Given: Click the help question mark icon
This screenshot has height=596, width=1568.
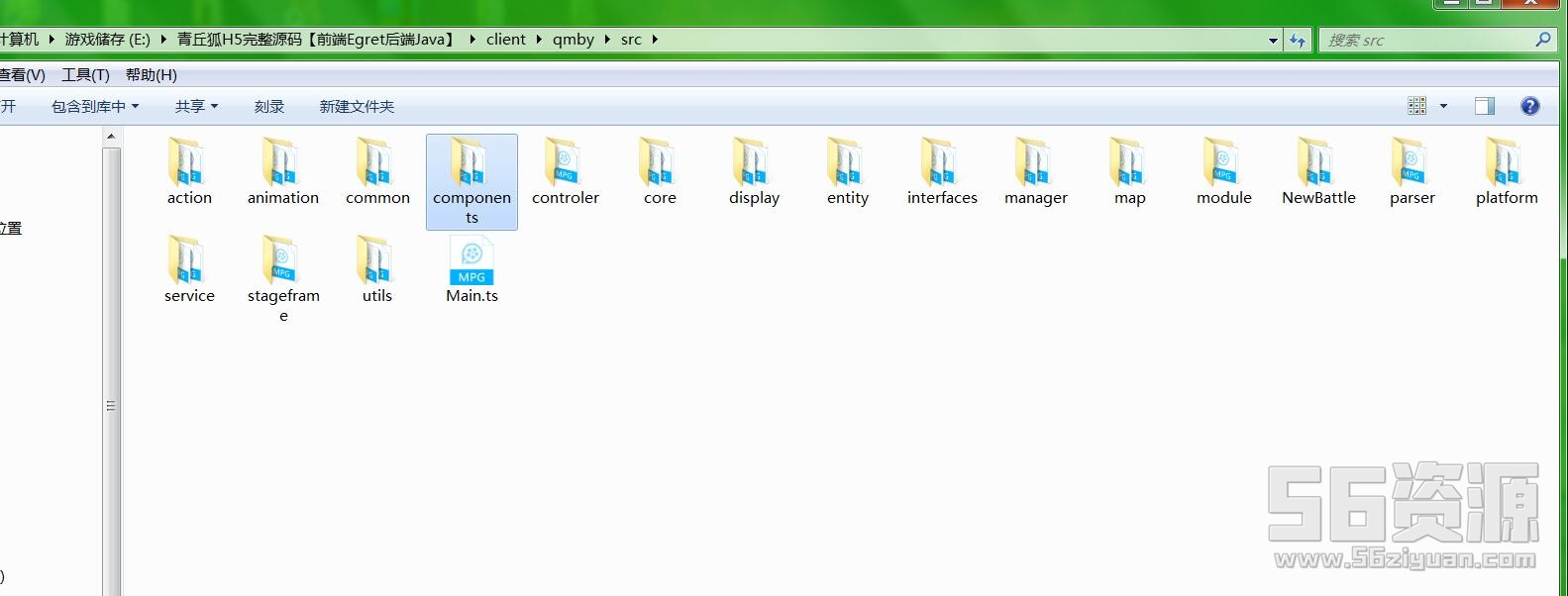Looking at the screenshot, I should [x=1529, y=106].
